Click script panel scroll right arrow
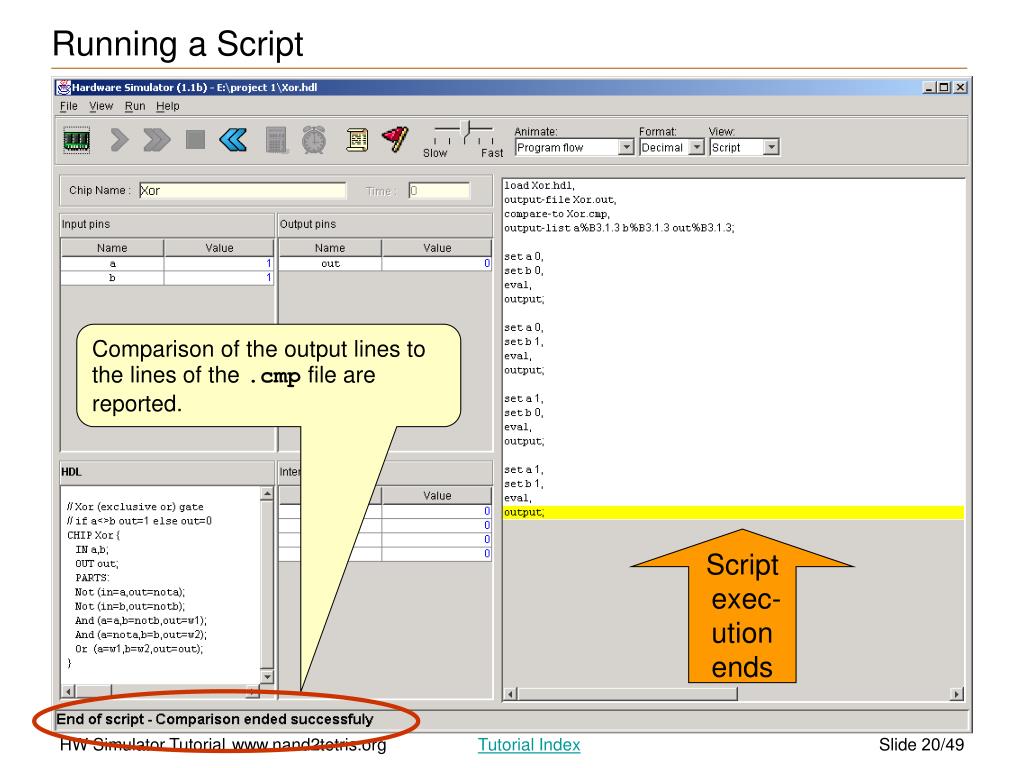 pyautogui.click(x=957, y=694)
